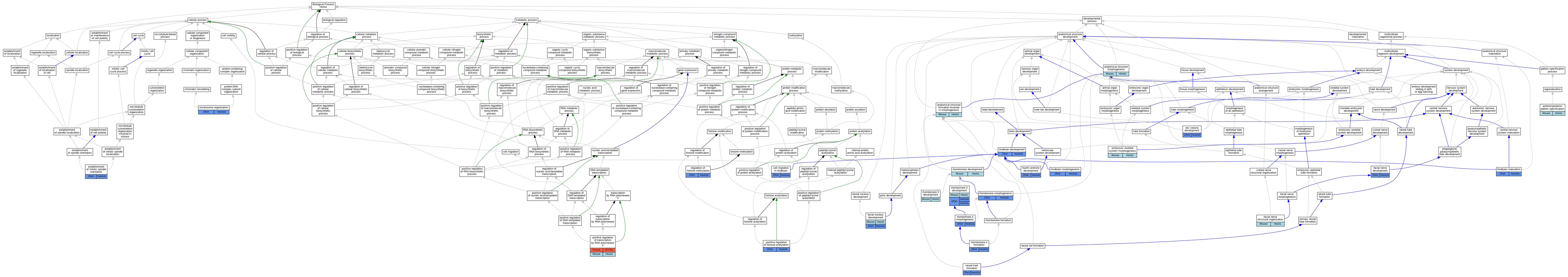Click the 'pons development' node
The image size is (1568, 277).
point(890,196)
